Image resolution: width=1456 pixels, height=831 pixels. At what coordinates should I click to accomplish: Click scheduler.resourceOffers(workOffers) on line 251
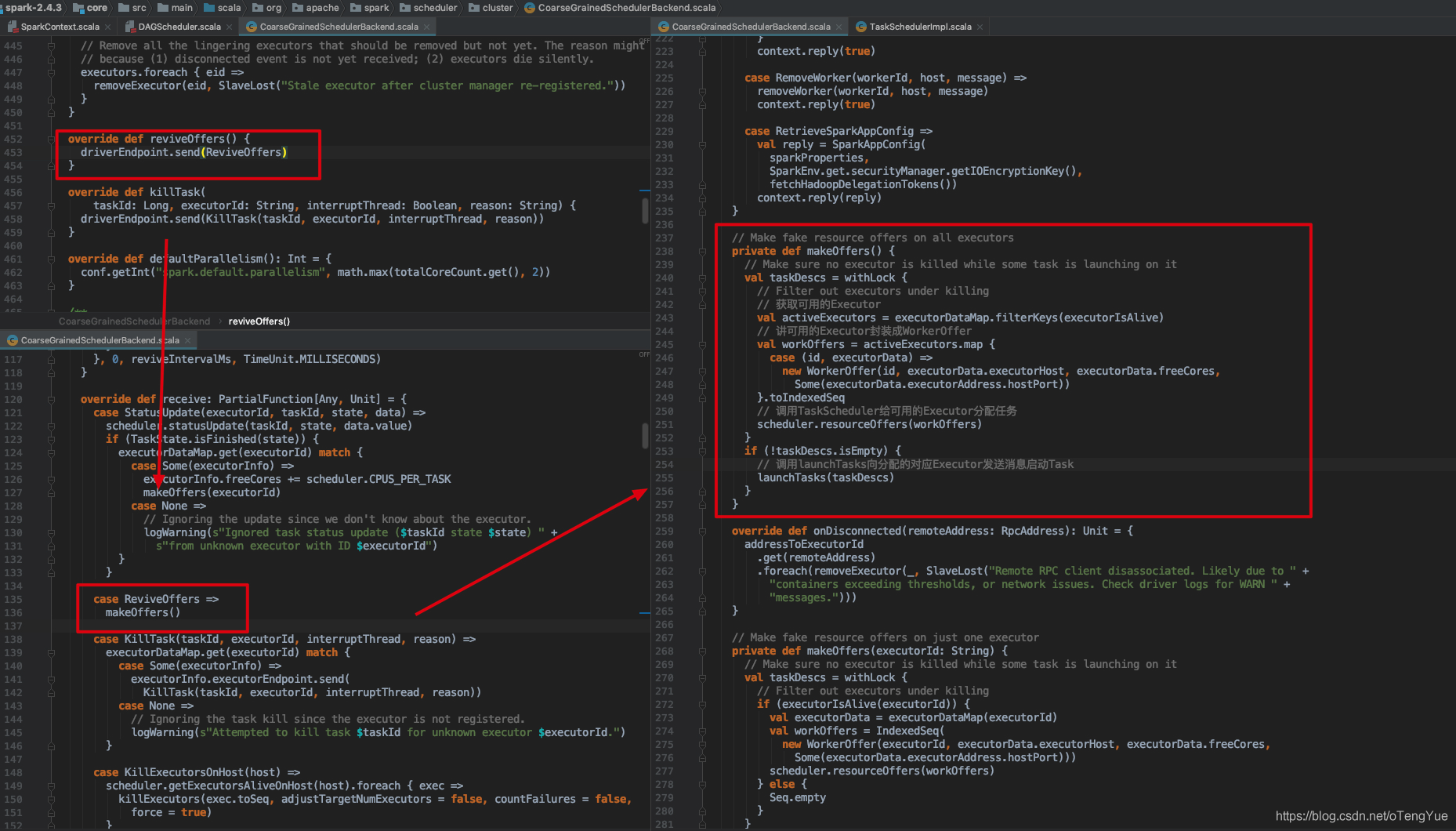point(869,424)
